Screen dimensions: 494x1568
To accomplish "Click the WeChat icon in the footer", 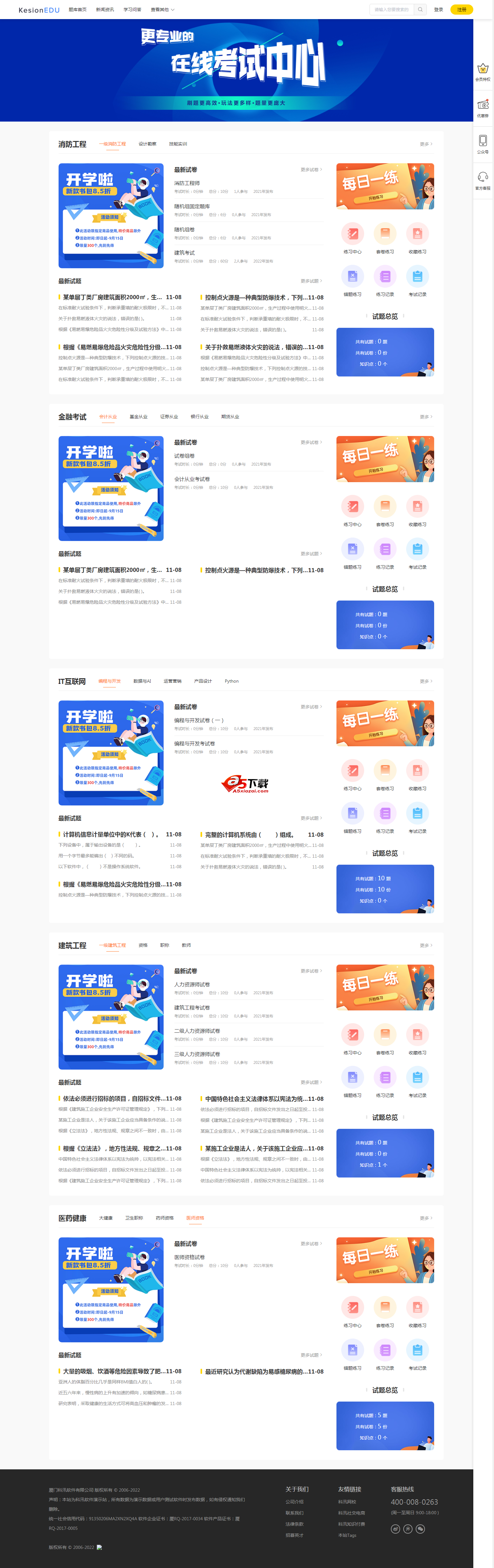I will point(420,1529).
